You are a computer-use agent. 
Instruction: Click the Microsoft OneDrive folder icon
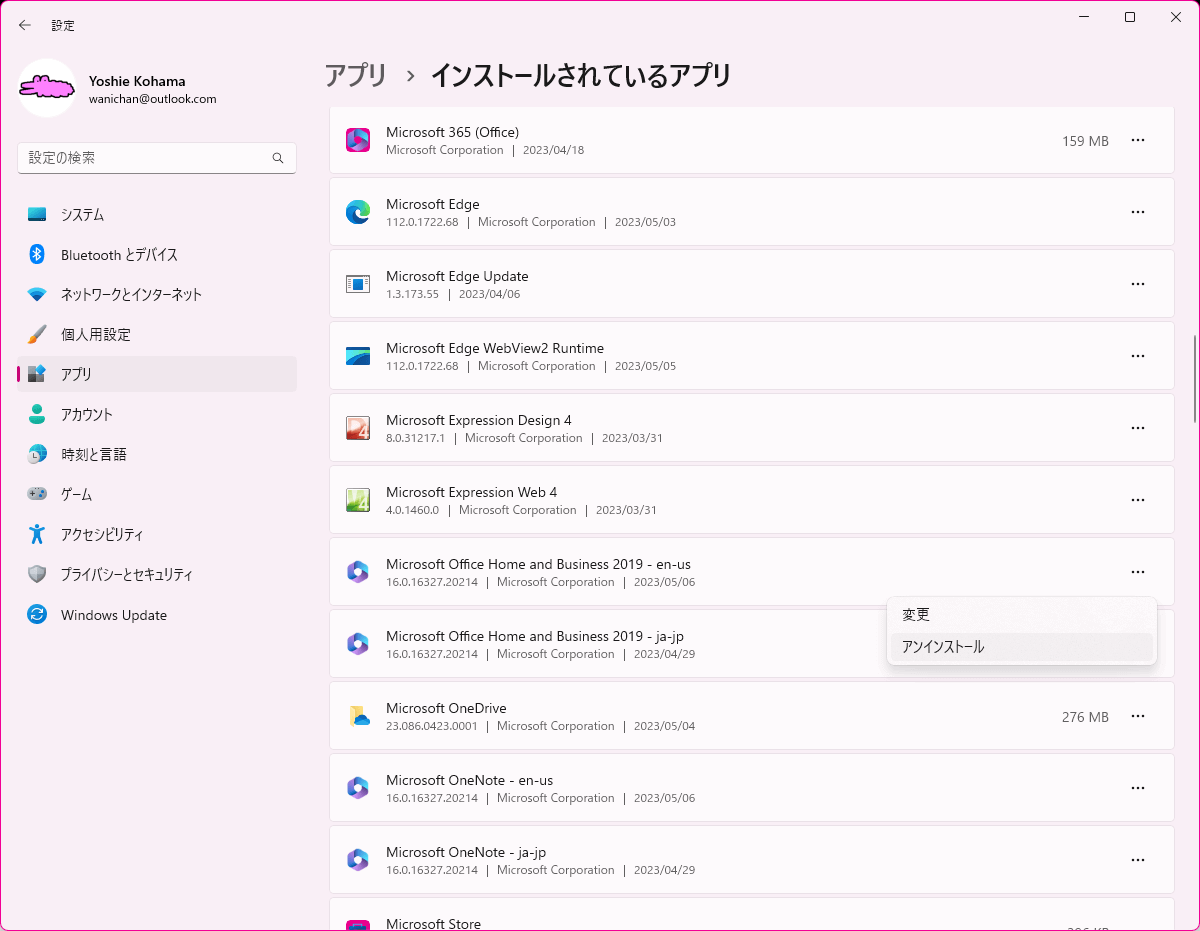[358, 716]
